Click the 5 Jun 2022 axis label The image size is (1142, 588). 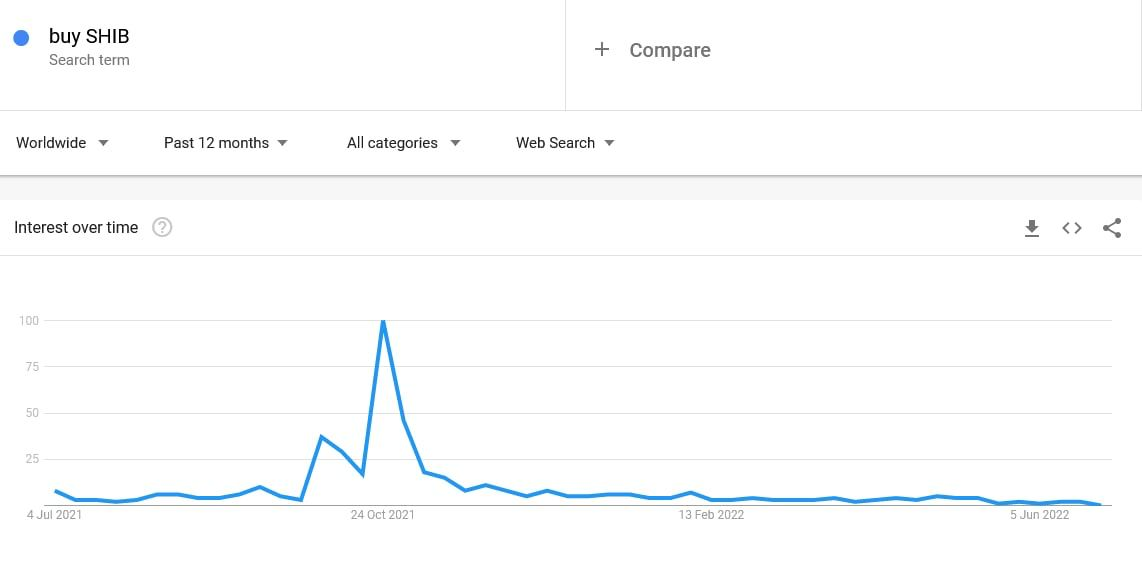pos(1040,515)
